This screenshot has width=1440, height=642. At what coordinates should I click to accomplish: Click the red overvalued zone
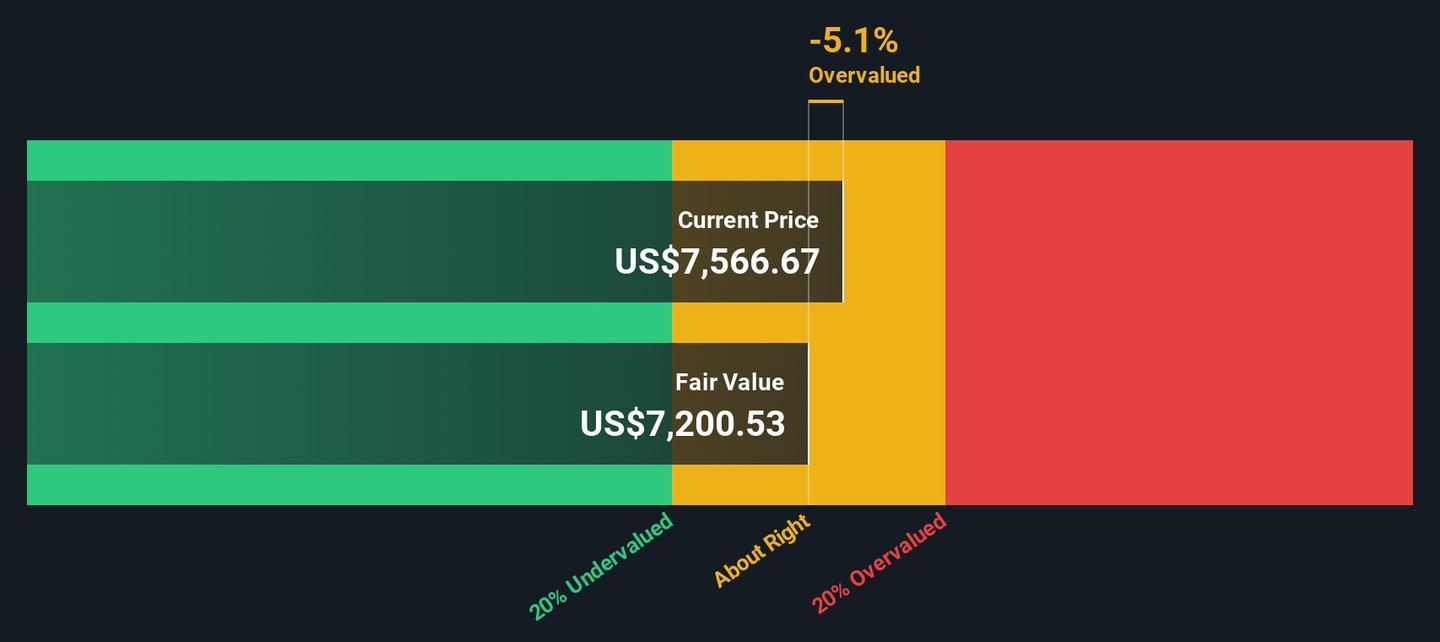[x=1178, y=322]
